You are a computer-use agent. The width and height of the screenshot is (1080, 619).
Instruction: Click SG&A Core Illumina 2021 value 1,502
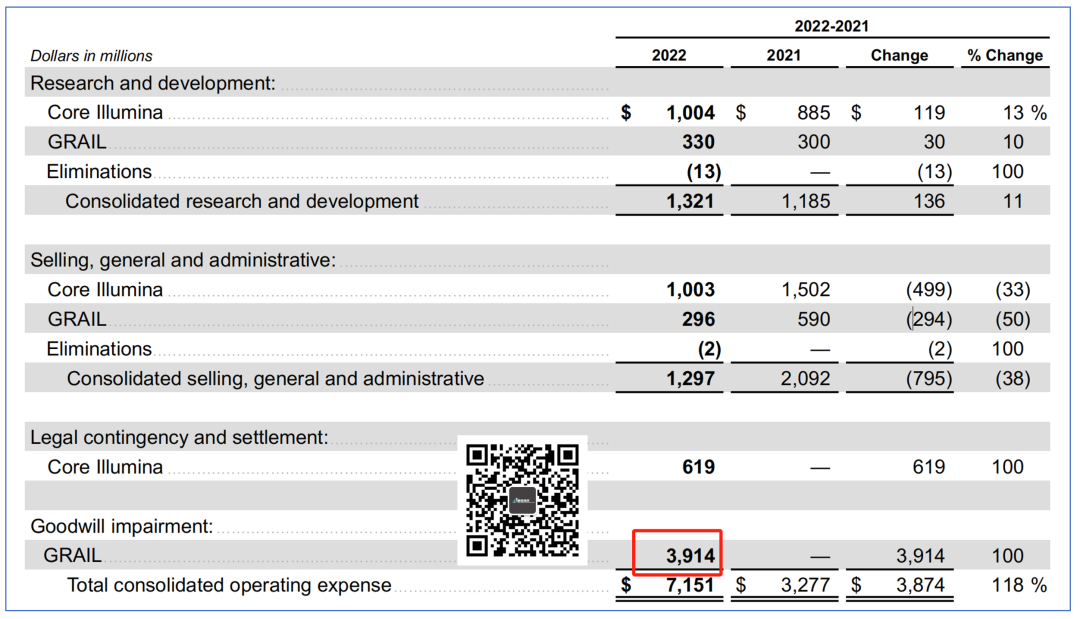(x=805, y=290)
